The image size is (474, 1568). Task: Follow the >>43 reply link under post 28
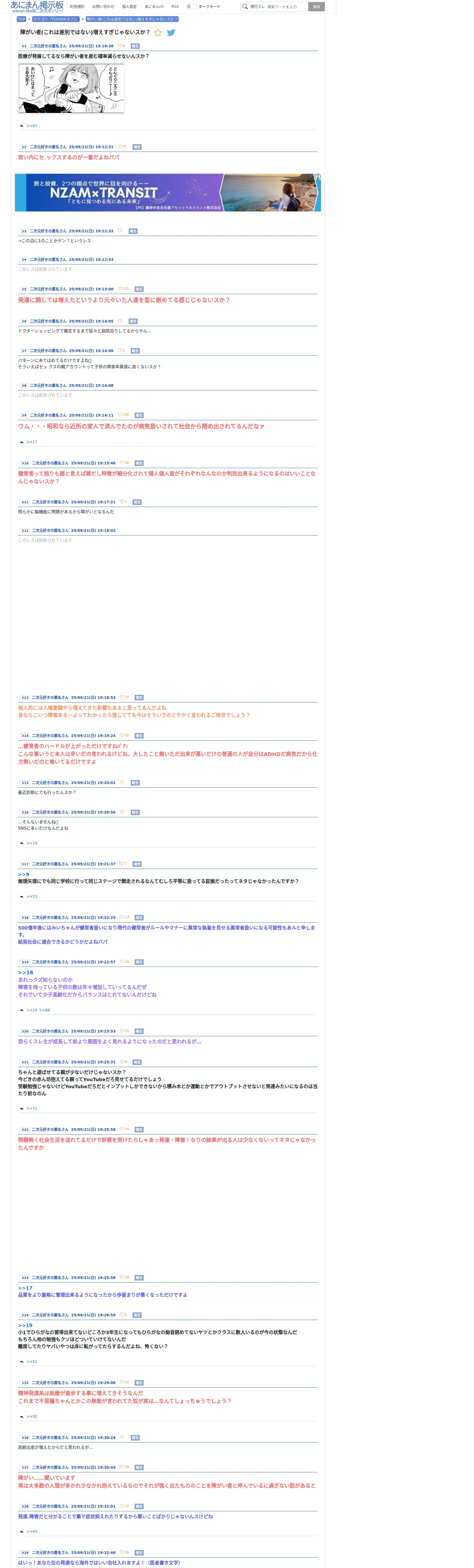[32, 1531]
